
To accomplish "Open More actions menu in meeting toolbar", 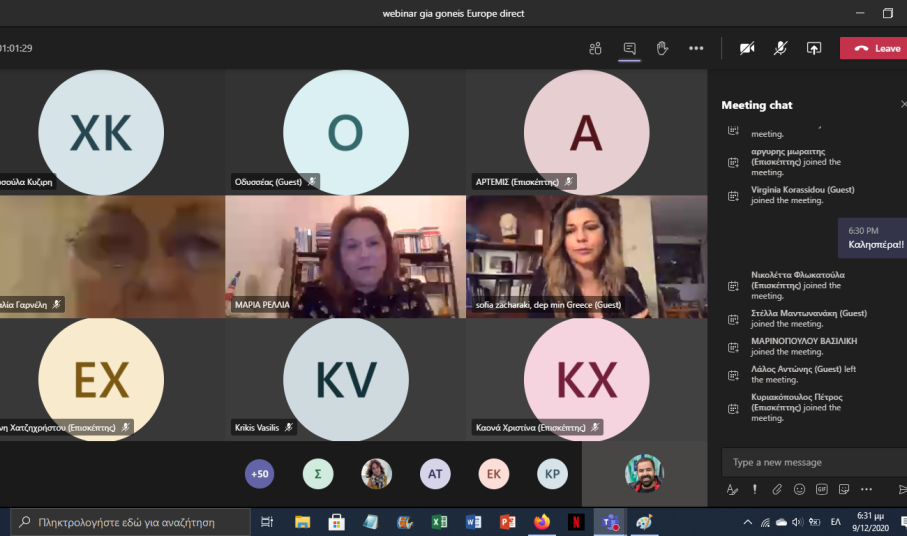I will click(x=696, y=48).
